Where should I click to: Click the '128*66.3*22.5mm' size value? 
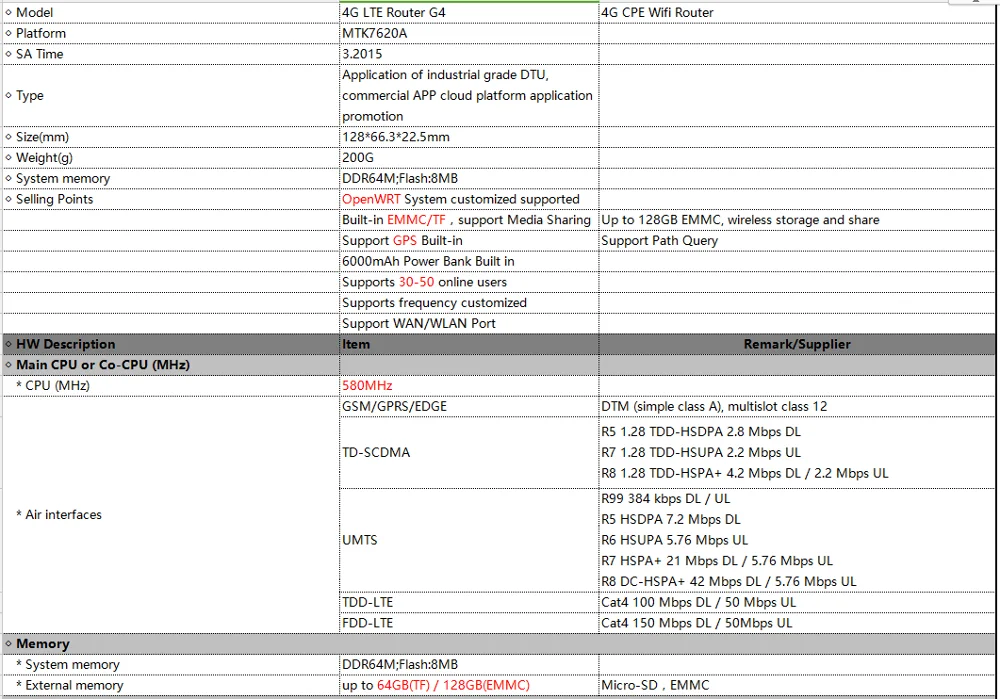tap(469, 137)
